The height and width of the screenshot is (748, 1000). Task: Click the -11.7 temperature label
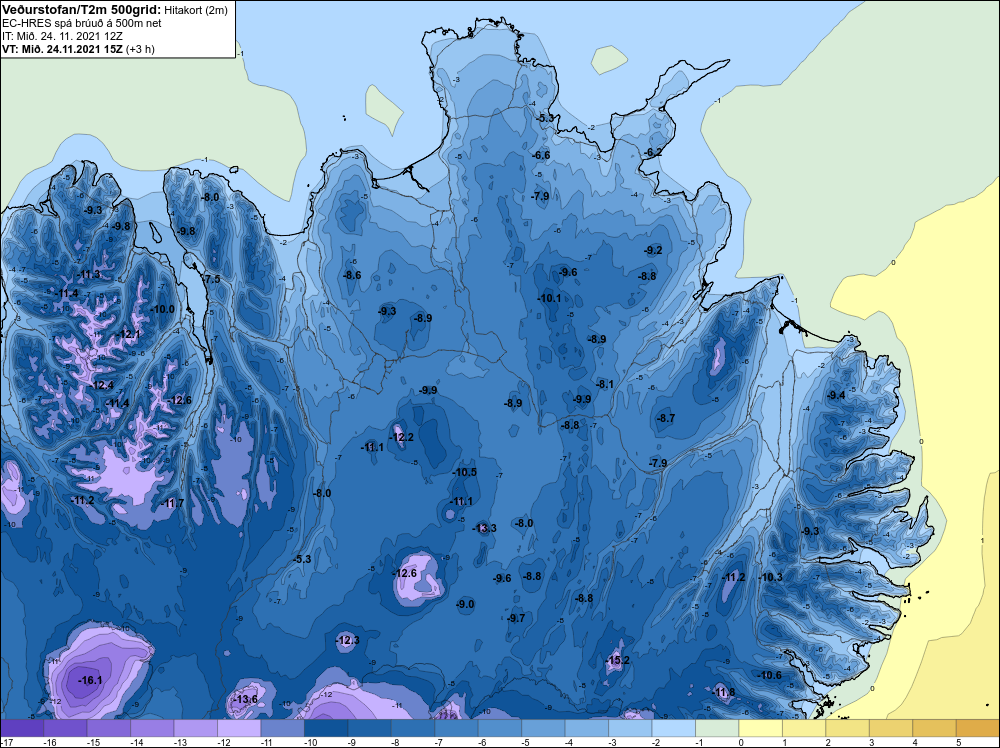[x=172, y=503]
